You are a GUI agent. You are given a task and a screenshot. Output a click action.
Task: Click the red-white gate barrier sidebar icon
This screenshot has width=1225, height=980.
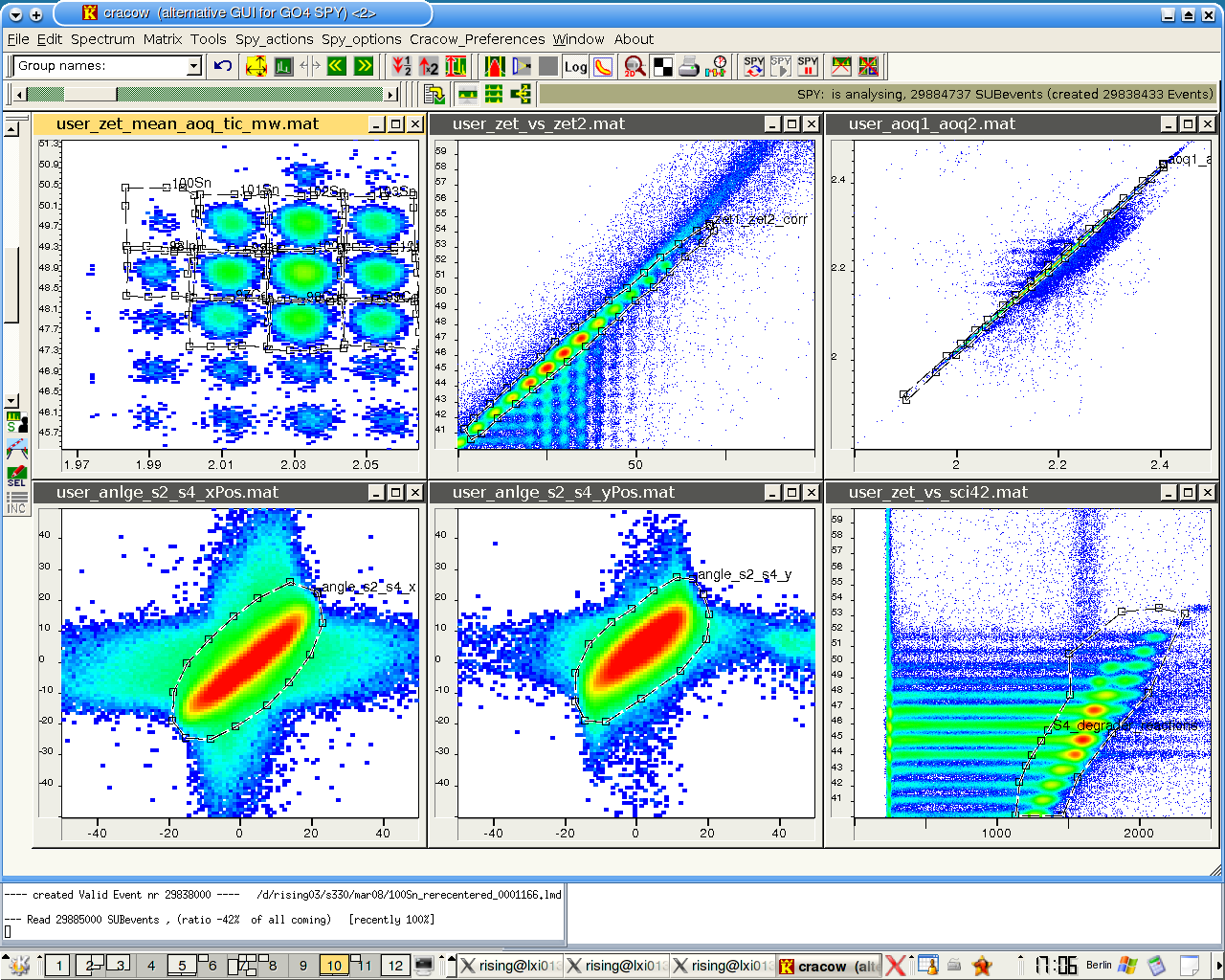pos(16,449)
